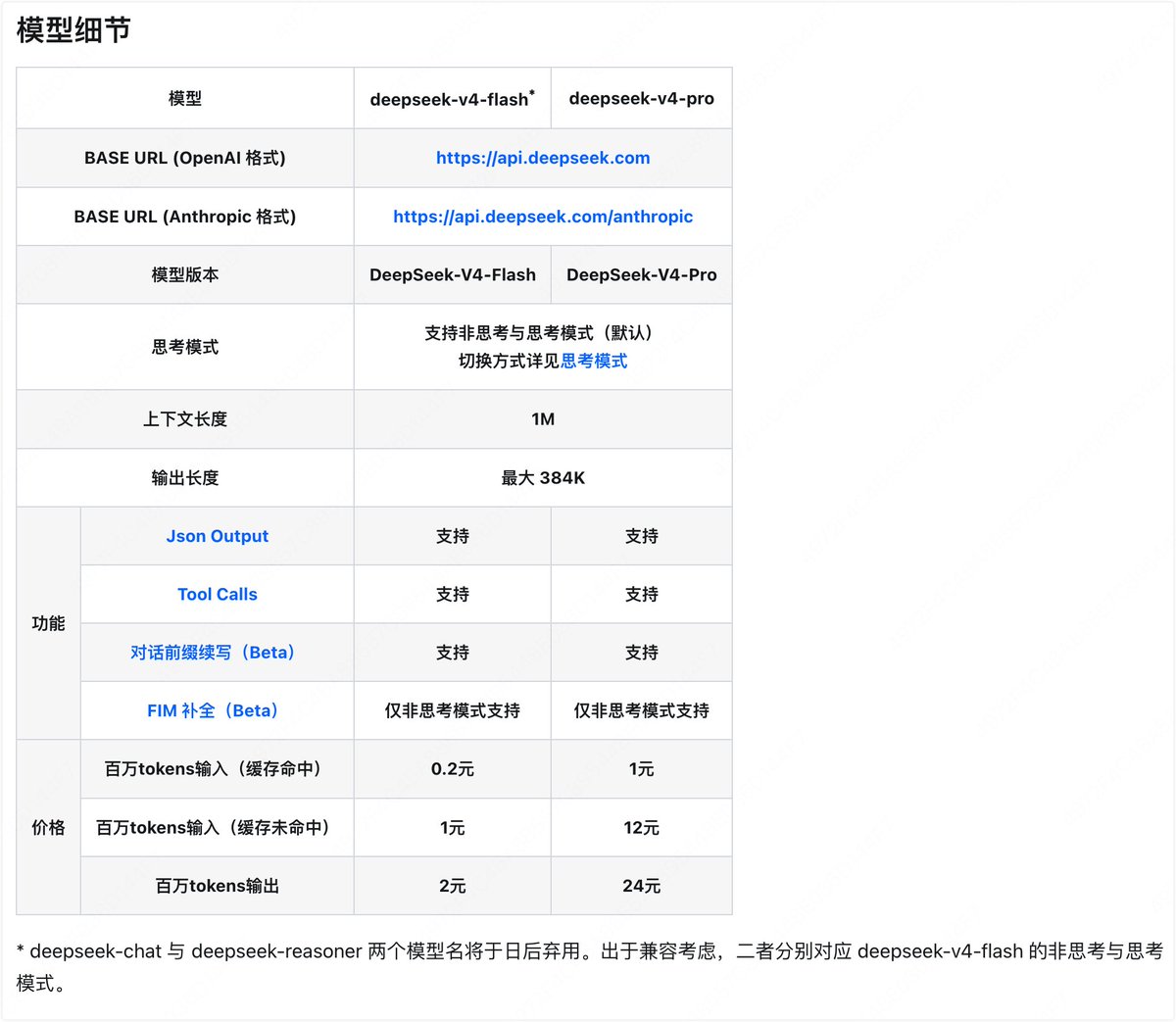1176x1022 pixels.
Task: Click the 价格 group label
Action: click(x=48, y=827)
